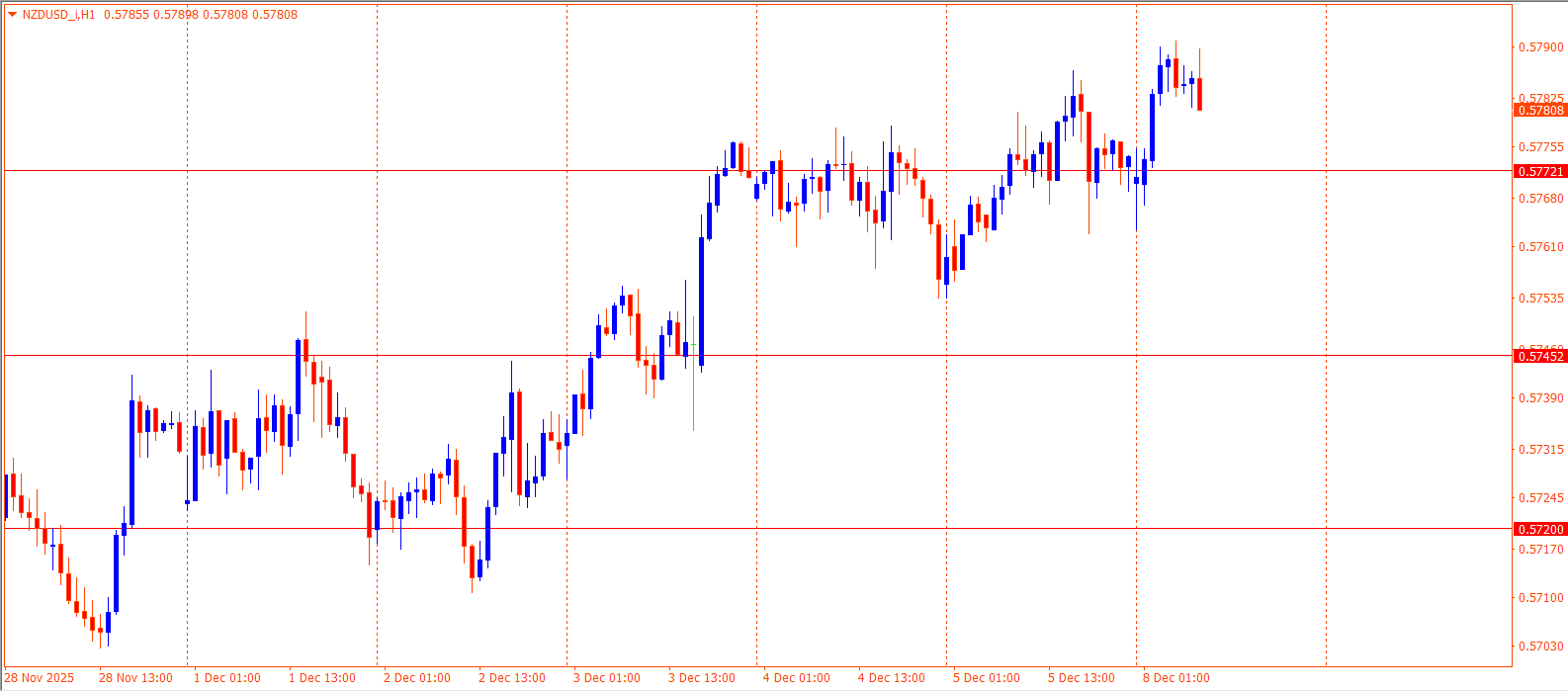
Task: Click the 0.57535 price axis label
Action: pos(1541,299)
